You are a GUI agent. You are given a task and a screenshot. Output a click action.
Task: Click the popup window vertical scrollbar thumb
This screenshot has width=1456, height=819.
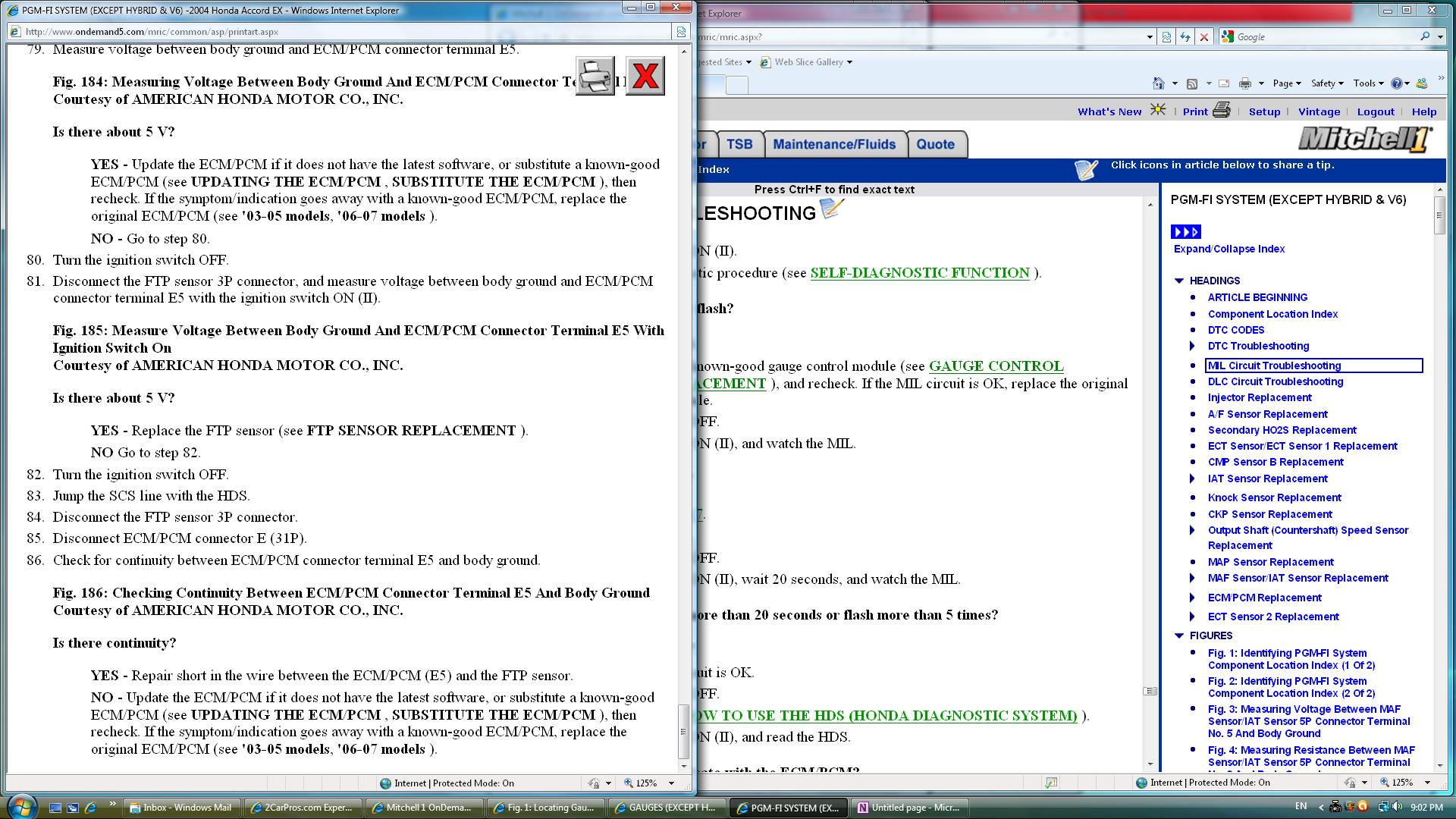(683, 731)
